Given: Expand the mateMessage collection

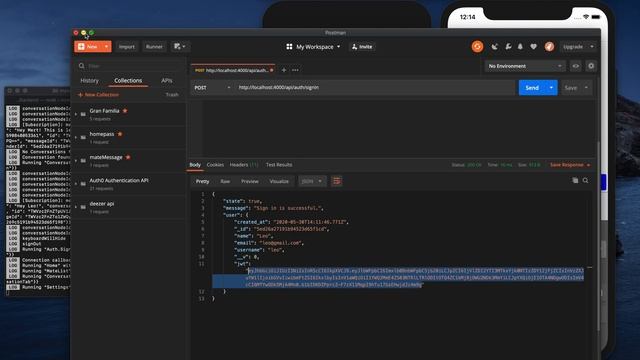Looking at the screenshot, I should tap(76, 160).
